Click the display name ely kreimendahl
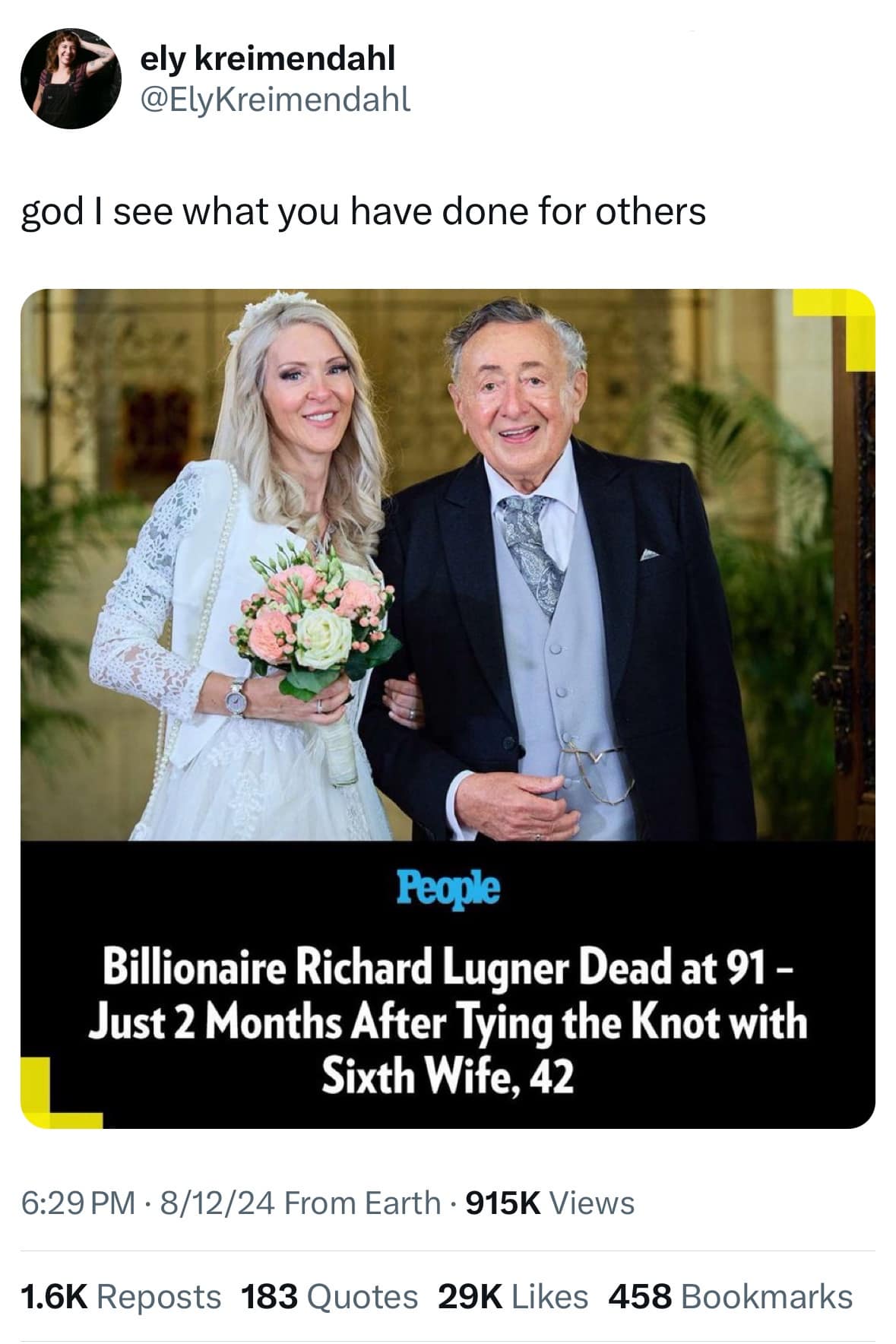This screenshot has width=896, height=1344. (268, 59)
